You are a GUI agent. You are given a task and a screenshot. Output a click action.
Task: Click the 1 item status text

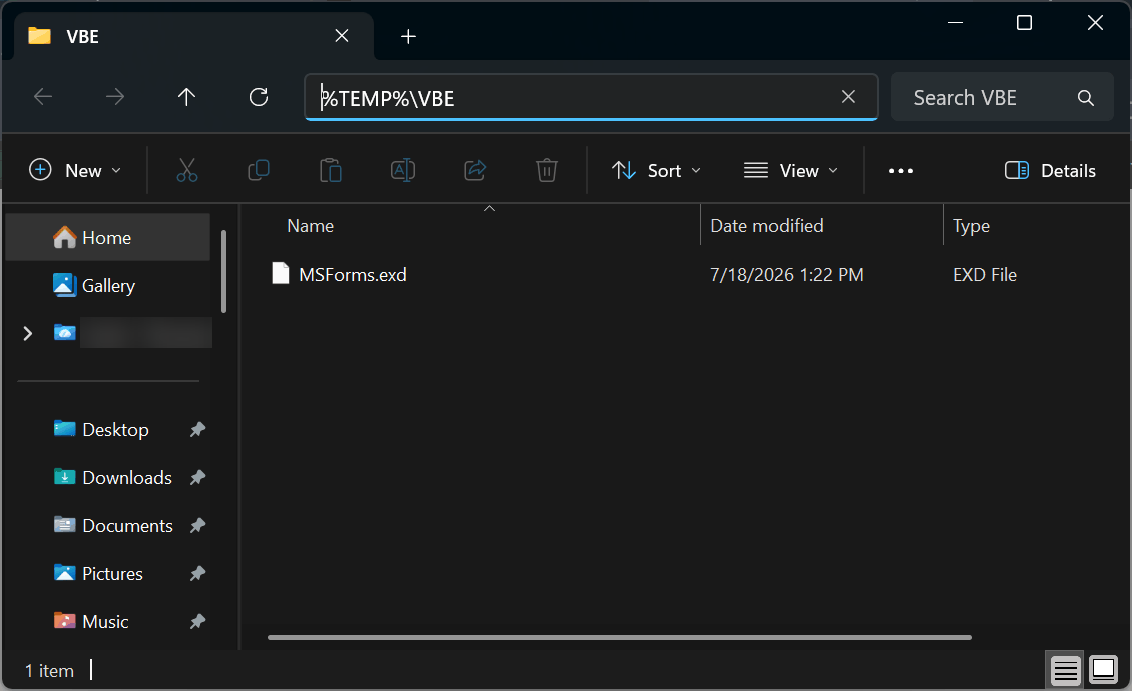(x=49, y=671)
